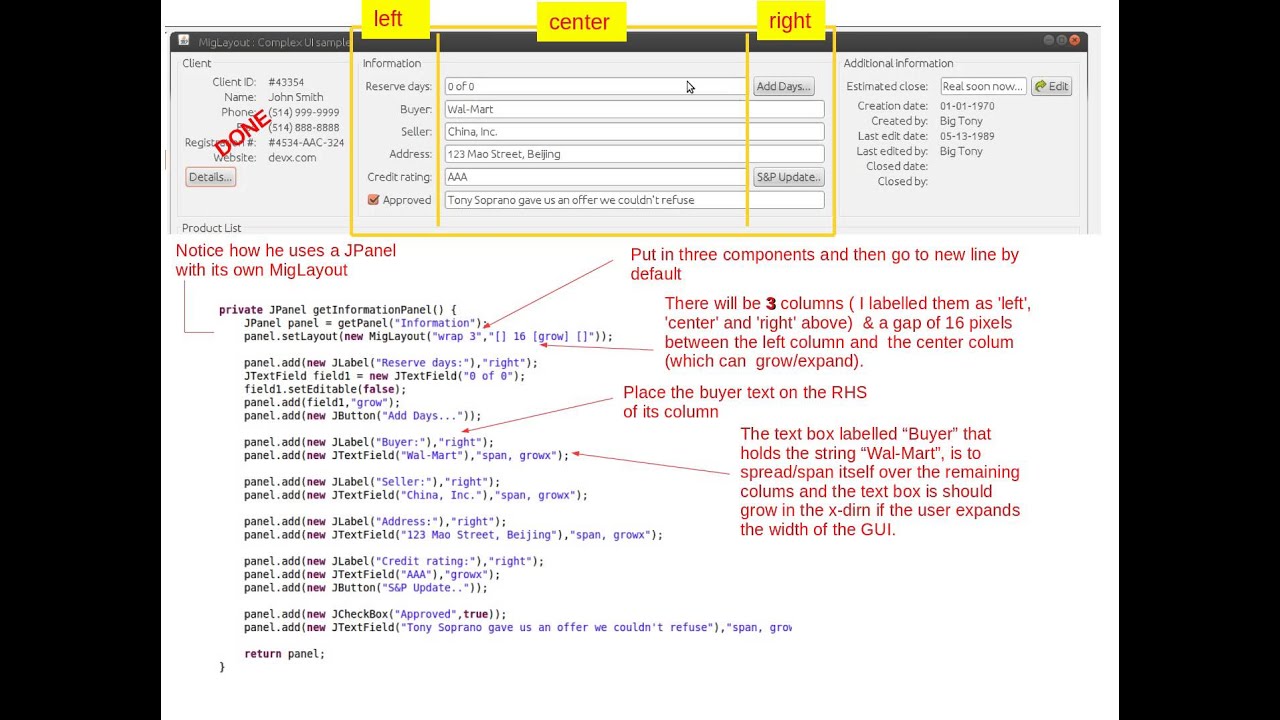This screenshot has width=1280, height=720.
Task: Click the Closed date: label
Action: point(897,166)
